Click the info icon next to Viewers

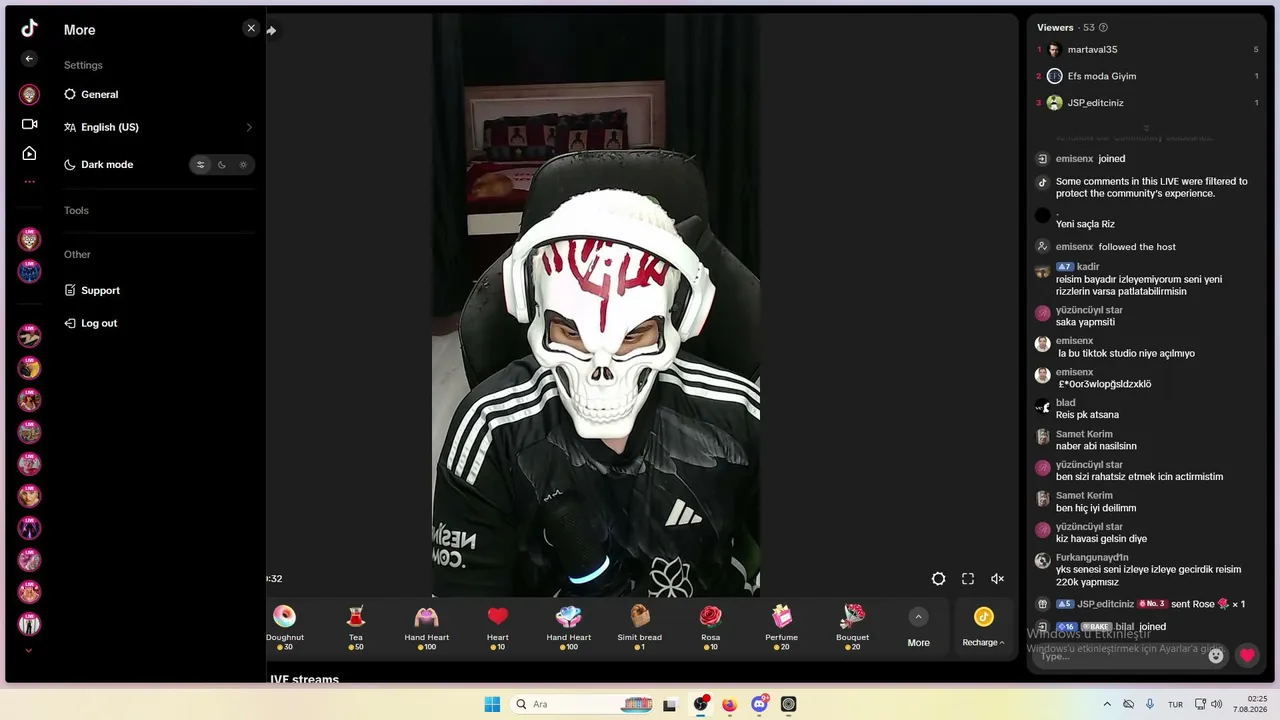[1103, 28]
